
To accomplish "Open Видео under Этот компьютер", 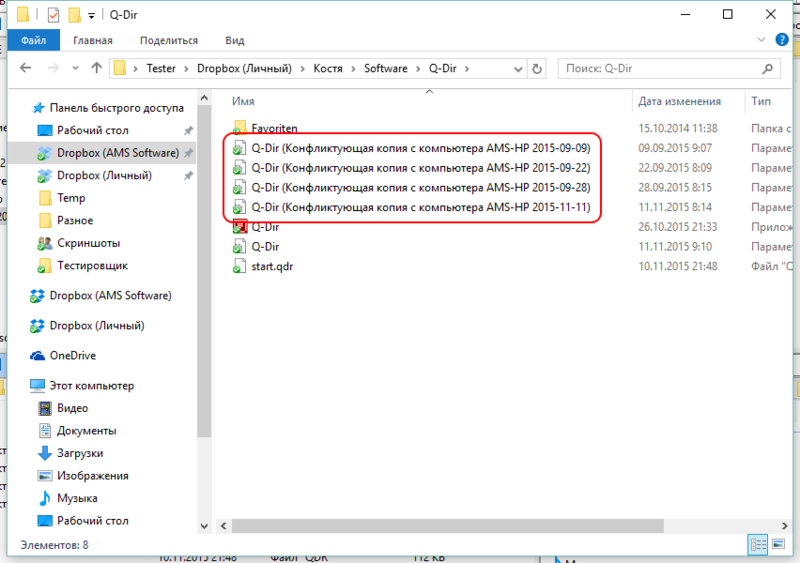I will point(72,408).
